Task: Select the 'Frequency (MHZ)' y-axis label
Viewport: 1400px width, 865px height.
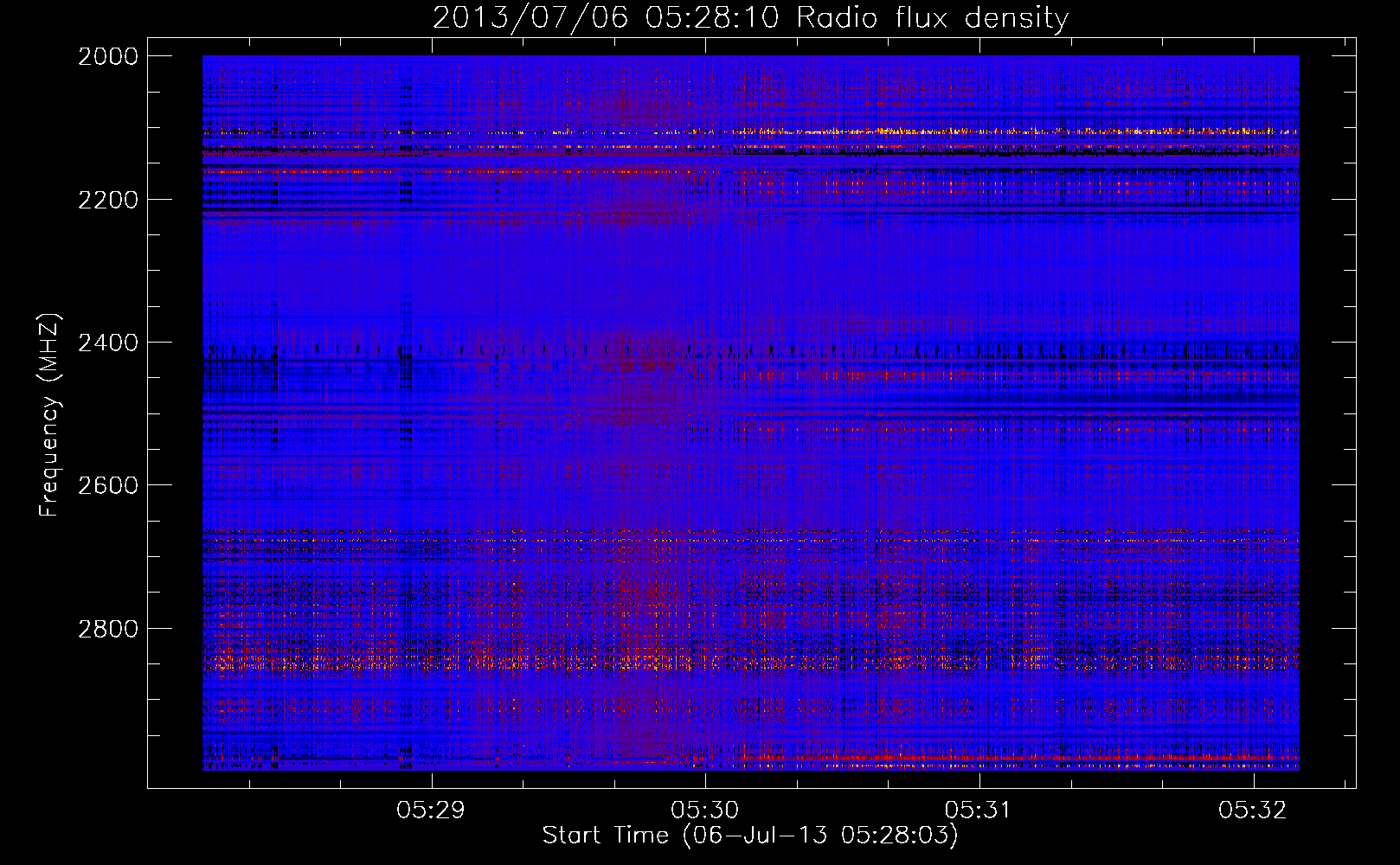Action: pos(49,415)
